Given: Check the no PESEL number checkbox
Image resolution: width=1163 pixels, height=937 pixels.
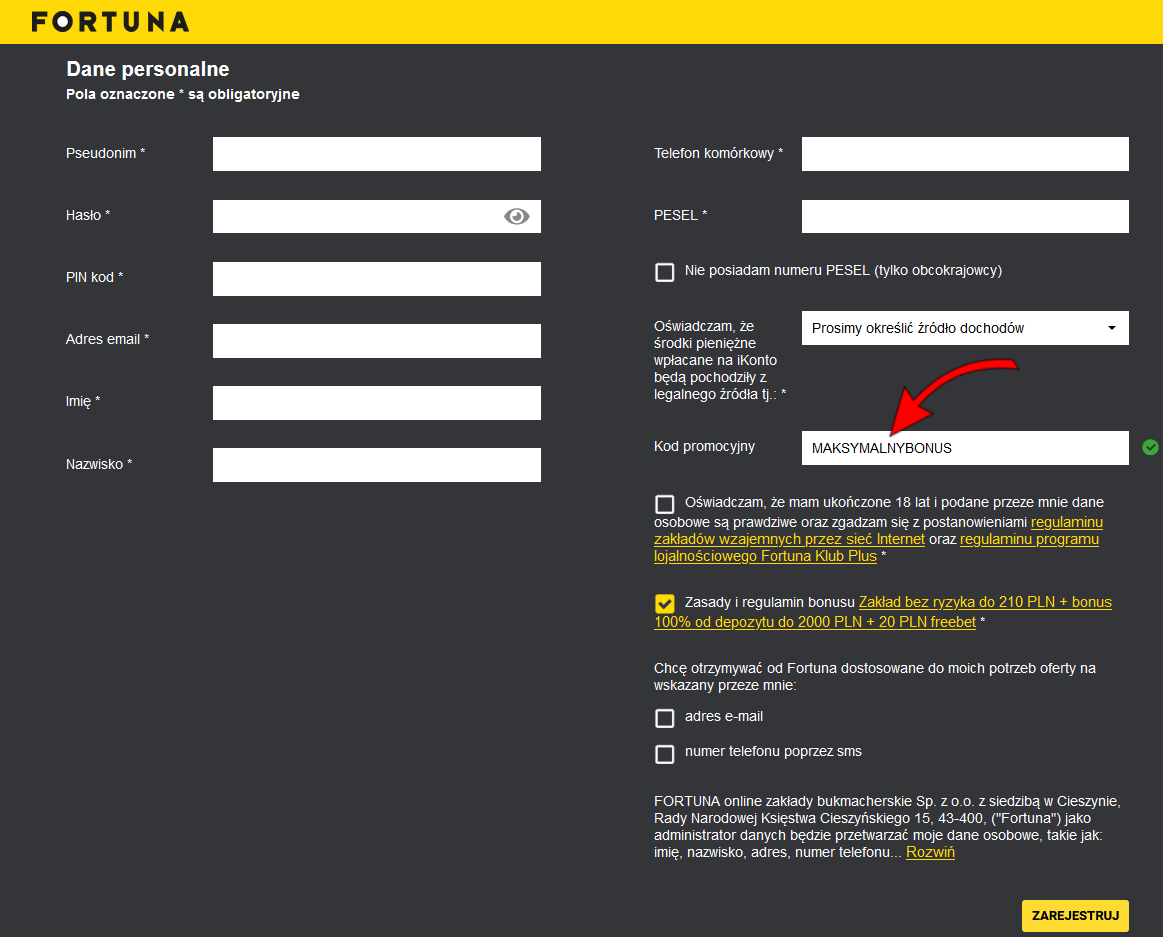Looking at the screenshot, I should coord(665,272).
